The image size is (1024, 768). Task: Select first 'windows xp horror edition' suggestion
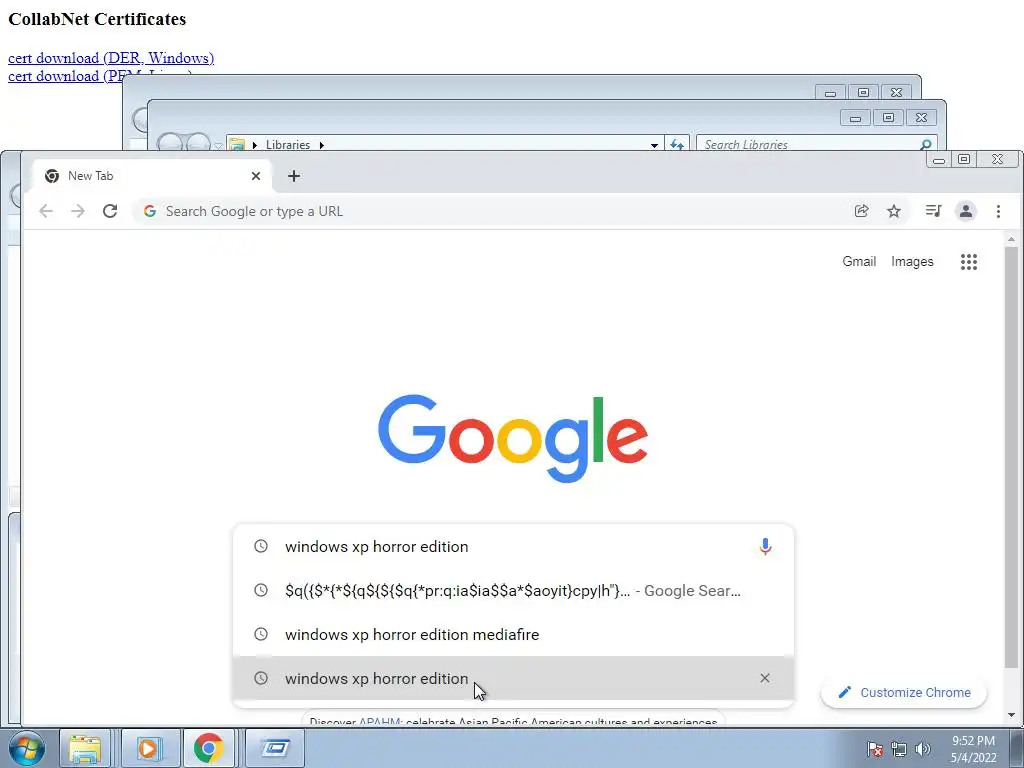(x=513, y=547)
